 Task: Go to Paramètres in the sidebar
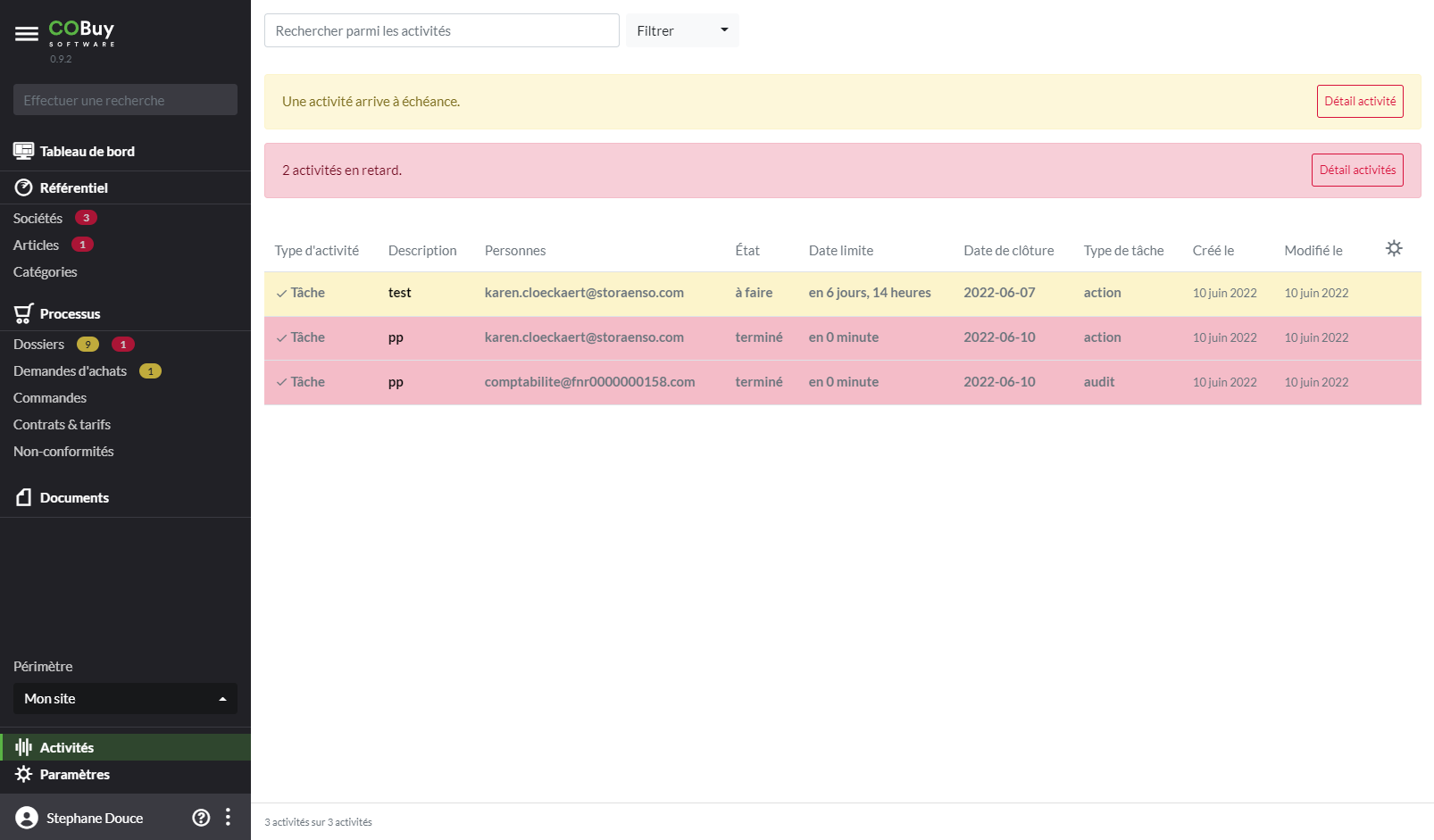(x=75, y=774)
